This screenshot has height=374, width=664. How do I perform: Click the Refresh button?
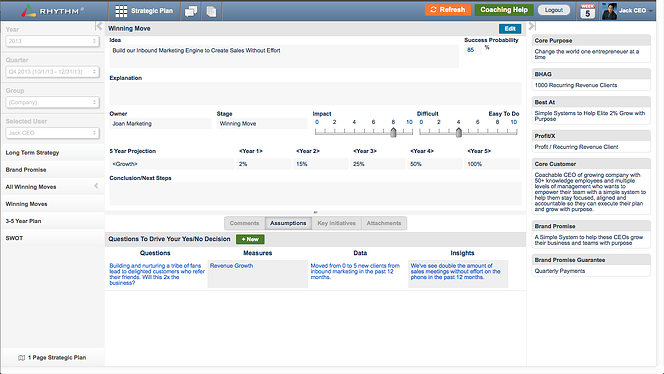pyautogui.click(x=448, y=10)
